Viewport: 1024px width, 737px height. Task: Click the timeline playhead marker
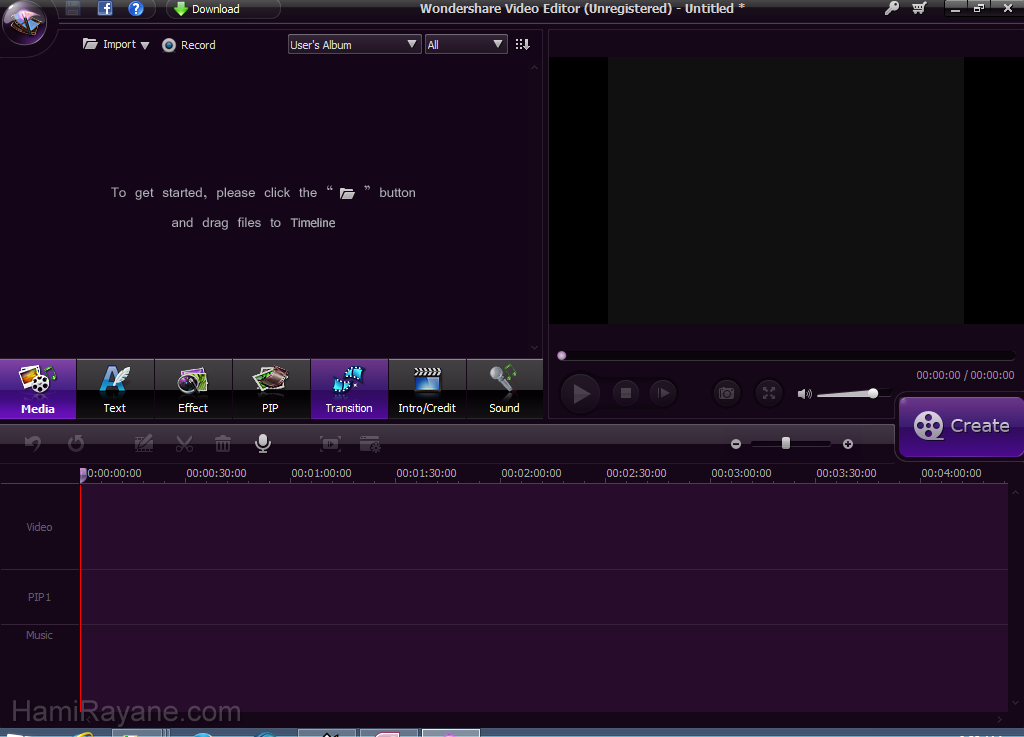click(83, 475)
